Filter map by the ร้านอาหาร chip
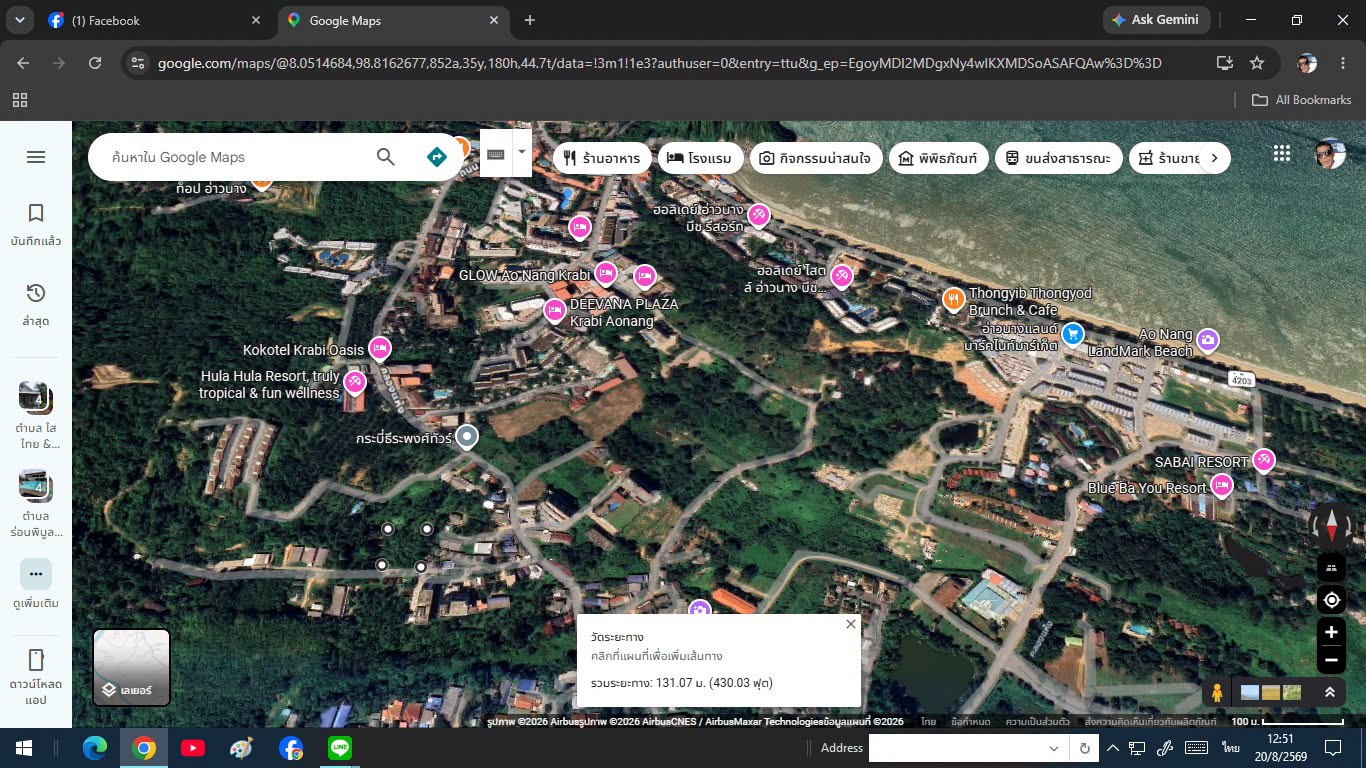Image resolution: width=1366 pixels, height=768 pixels. (602, 158)
